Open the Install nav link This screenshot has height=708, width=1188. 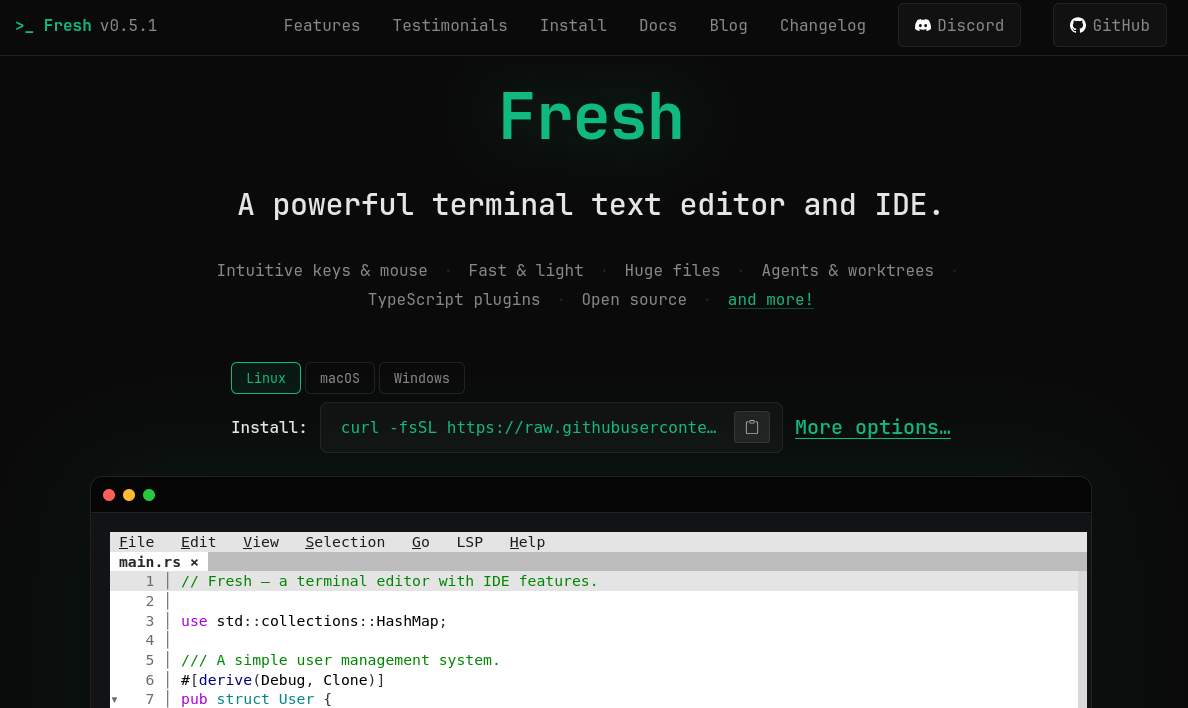(574, 26)
